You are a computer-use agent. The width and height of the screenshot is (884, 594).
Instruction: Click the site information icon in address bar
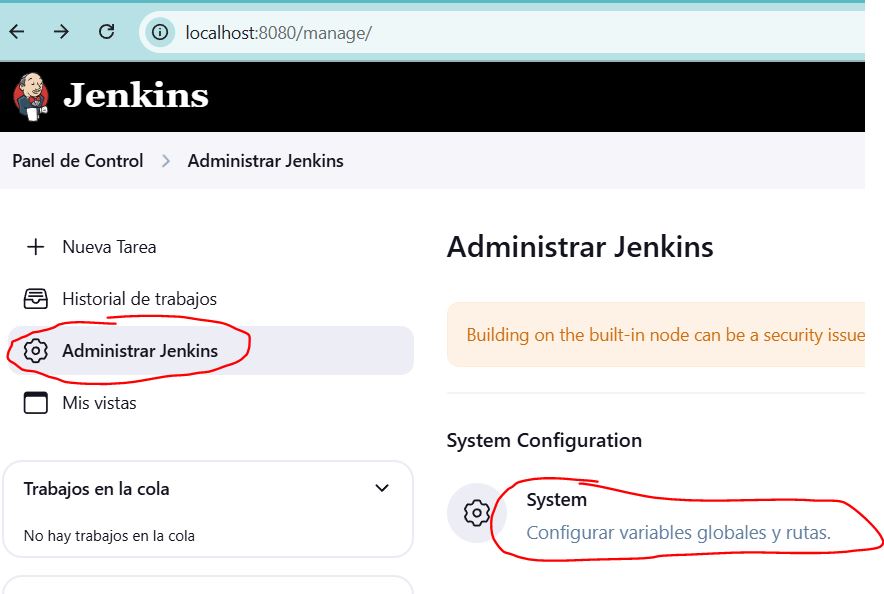(161, 31)
